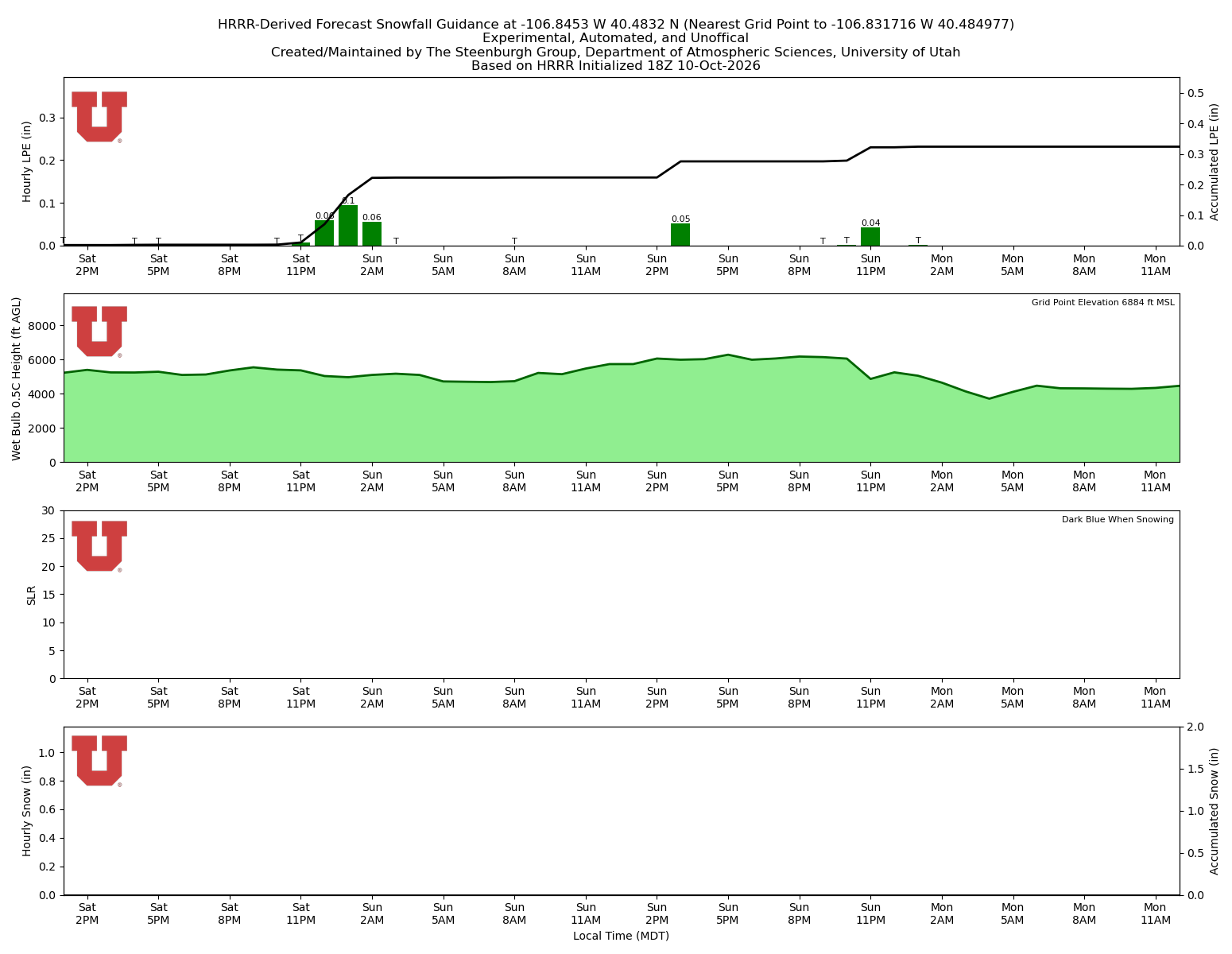
Task: Click the "Wet Bulb 0.5C Height (ft AGL)" label
Action: [17, 378]
